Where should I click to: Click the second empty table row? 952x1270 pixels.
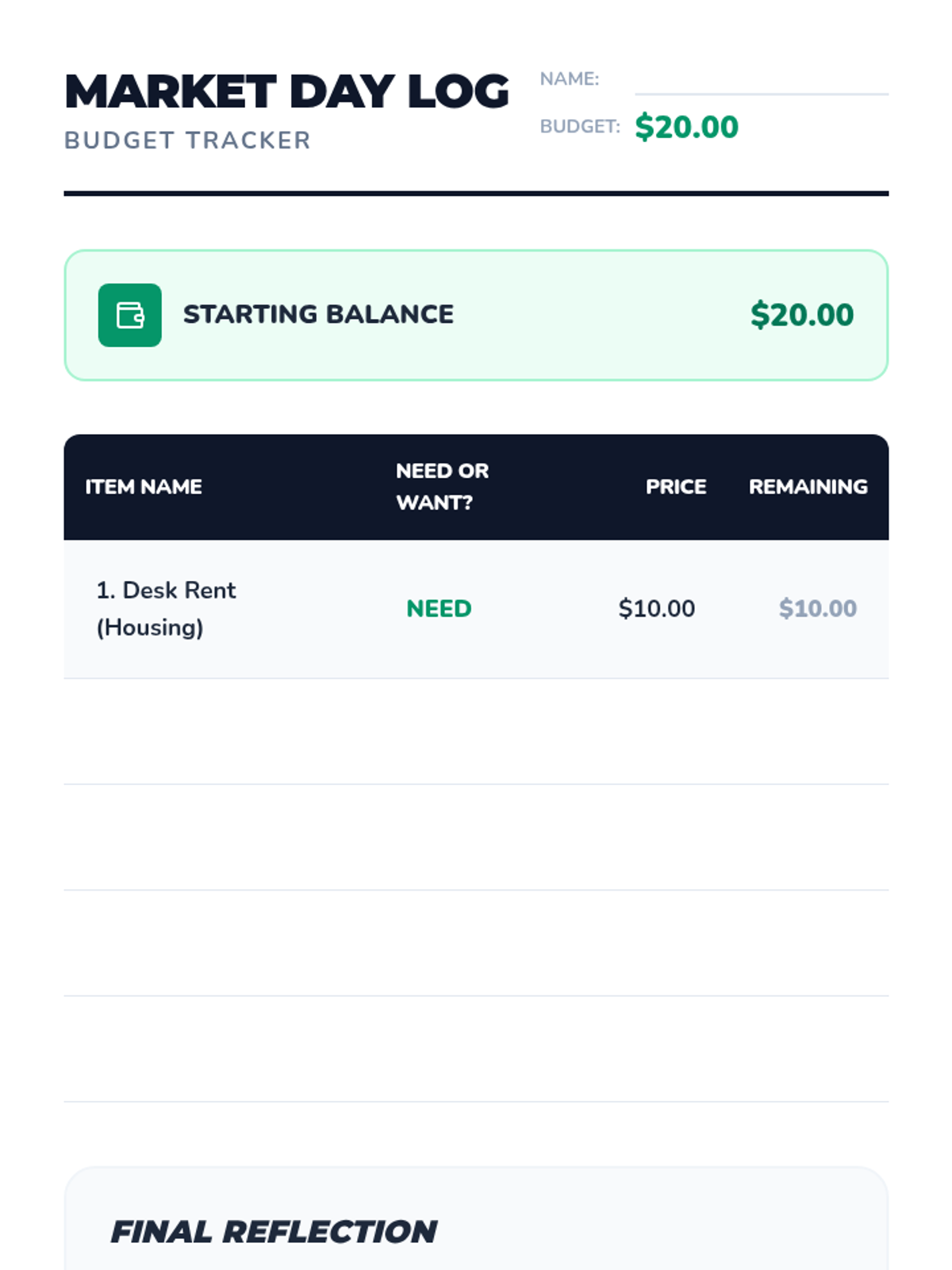point(476,837)
